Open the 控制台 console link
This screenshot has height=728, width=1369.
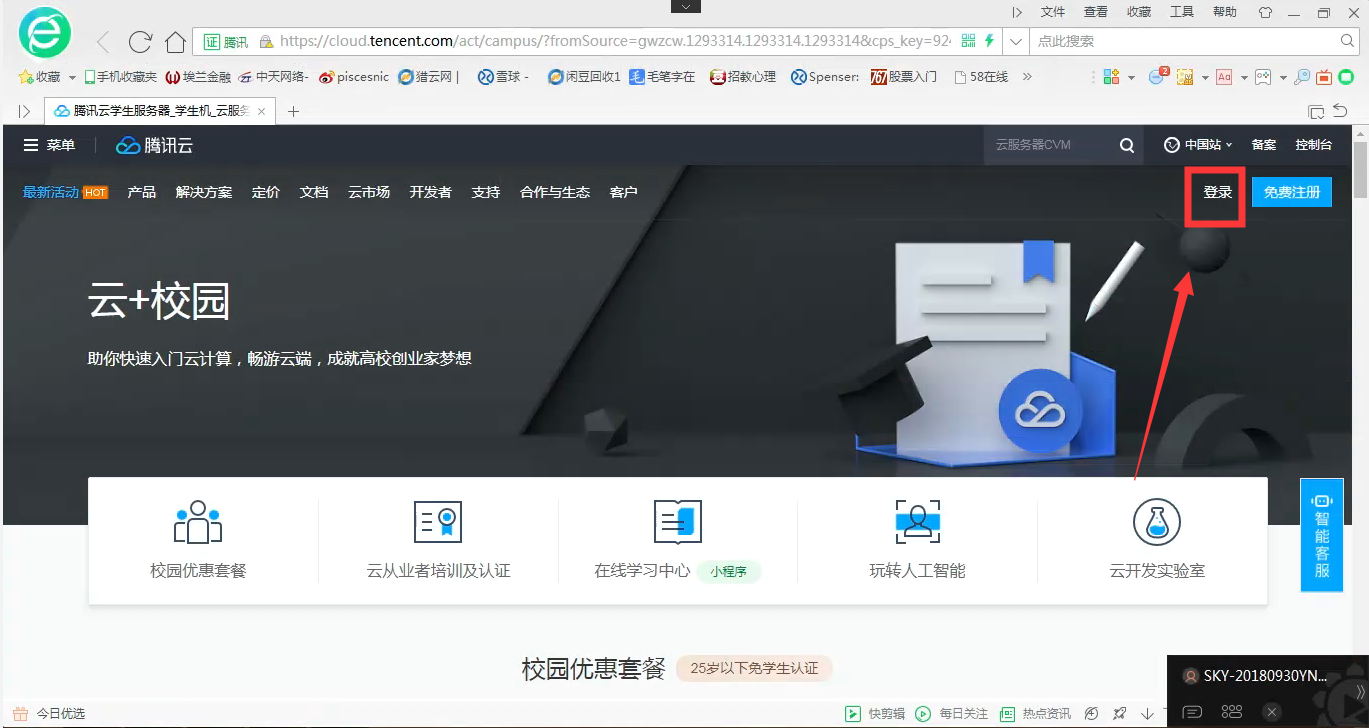(1313, 145)
